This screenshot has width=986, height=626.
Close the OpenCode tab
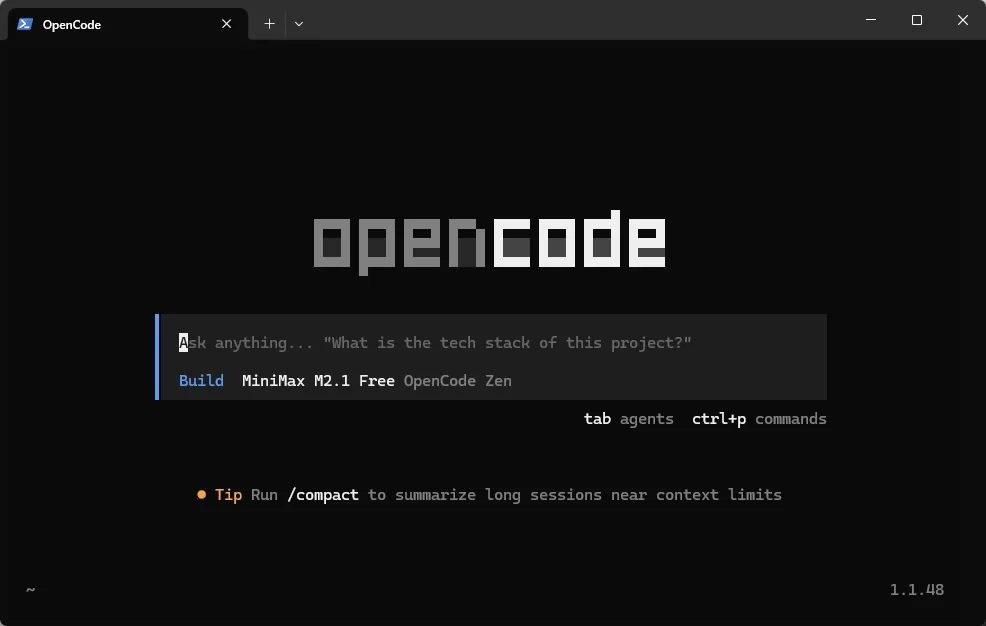[x=226, y=24]
